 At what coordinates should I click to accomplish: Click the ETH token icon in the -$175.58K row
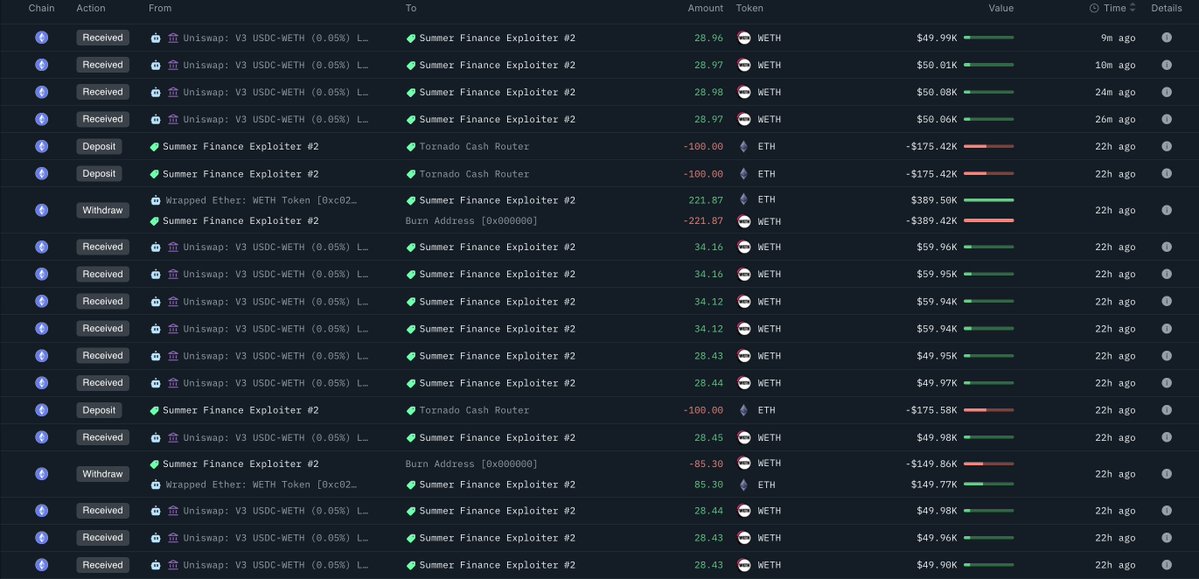tap(743, 410)
